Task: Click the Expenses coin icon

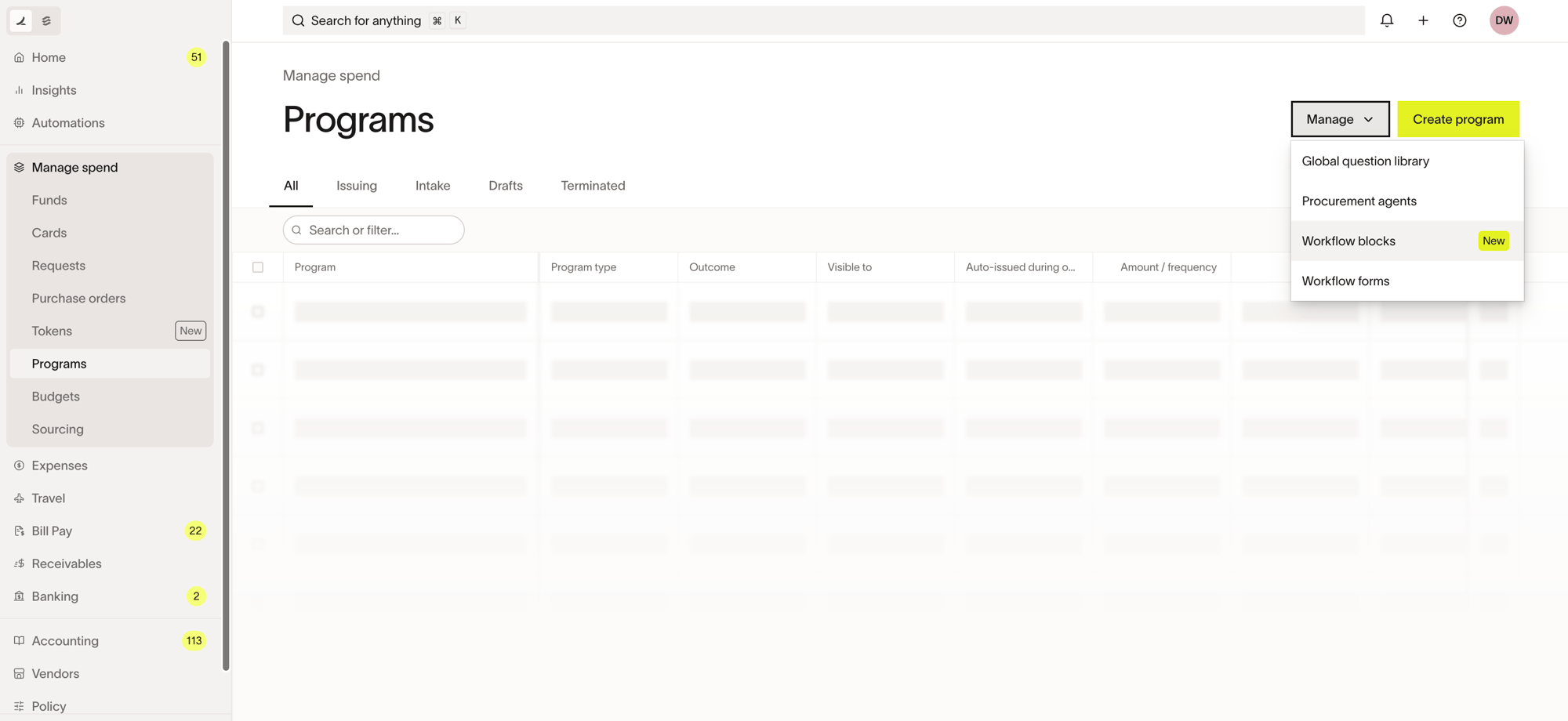Action: 19,466
